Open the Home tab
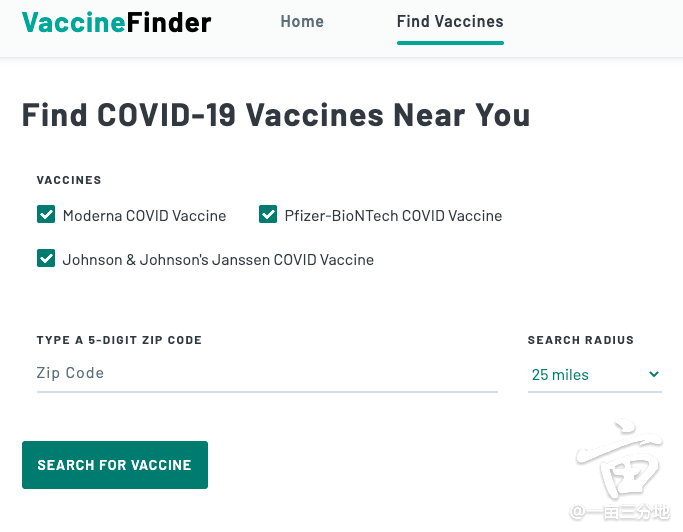 click(302, 21)
